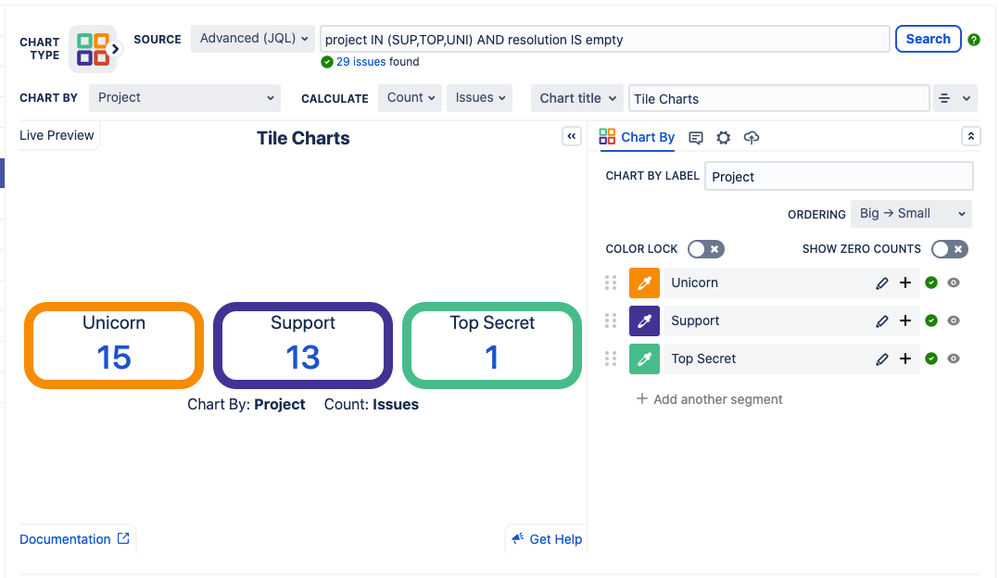999x578 pixels.
Task: Open the settings gear tab
Action: click(x=723, y=138)
